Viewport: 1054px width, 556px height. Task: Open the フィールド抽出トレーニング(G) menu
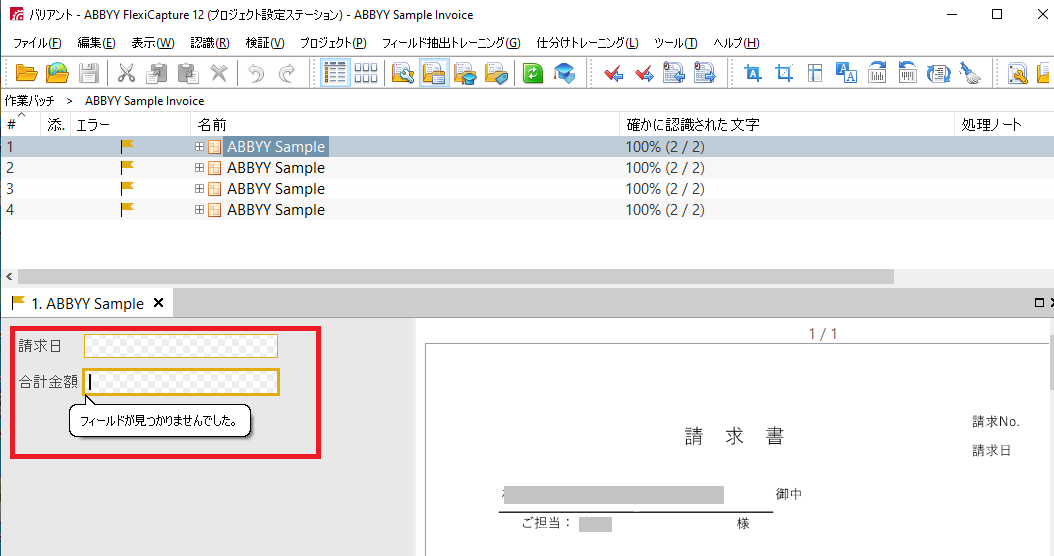coord(451,43)
